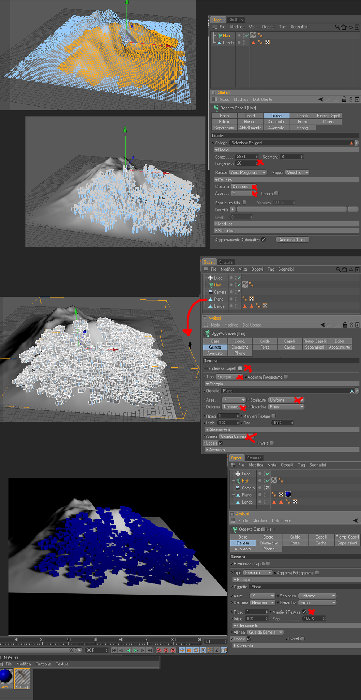Click the back arrow in the top Attributes panel
Image resolution: width=361 pixels, height=700 pixels.
click(321, 100)
